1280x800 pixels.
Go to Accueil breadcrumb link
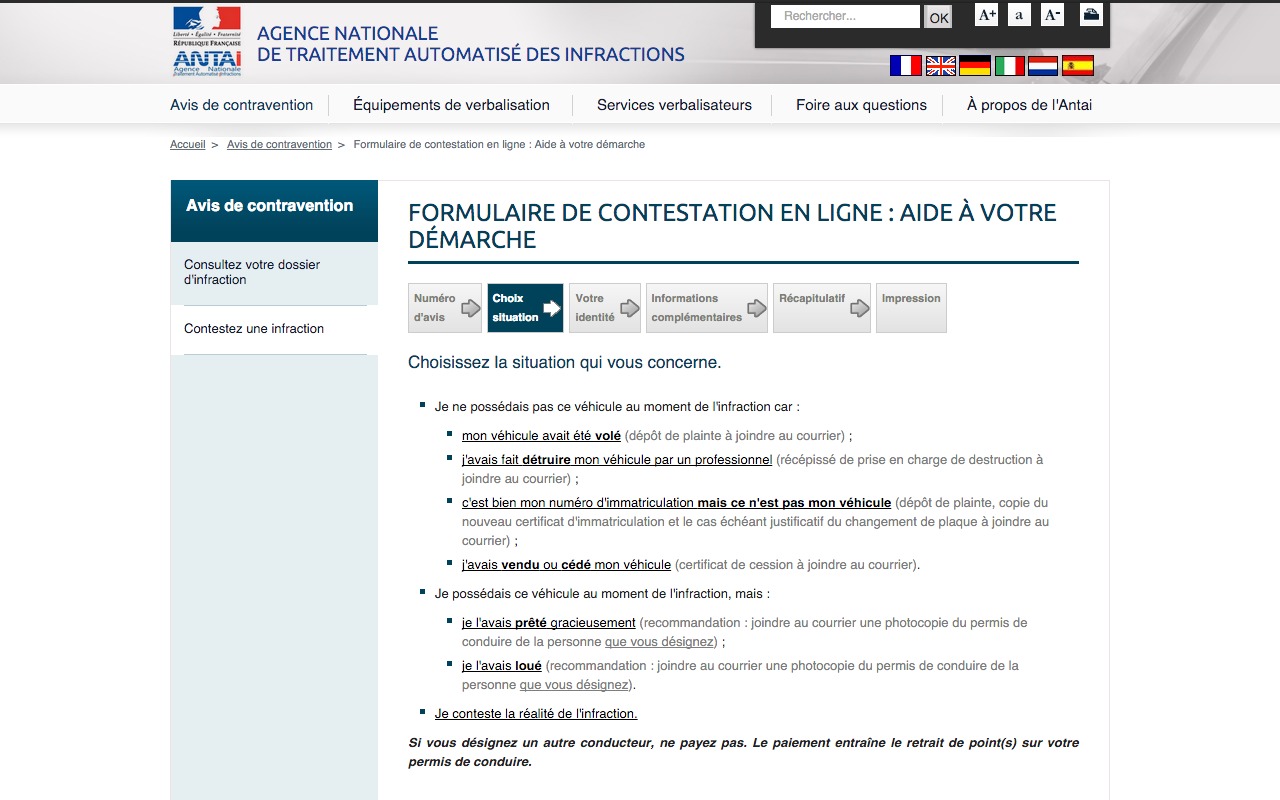click(x=187, y=144)
